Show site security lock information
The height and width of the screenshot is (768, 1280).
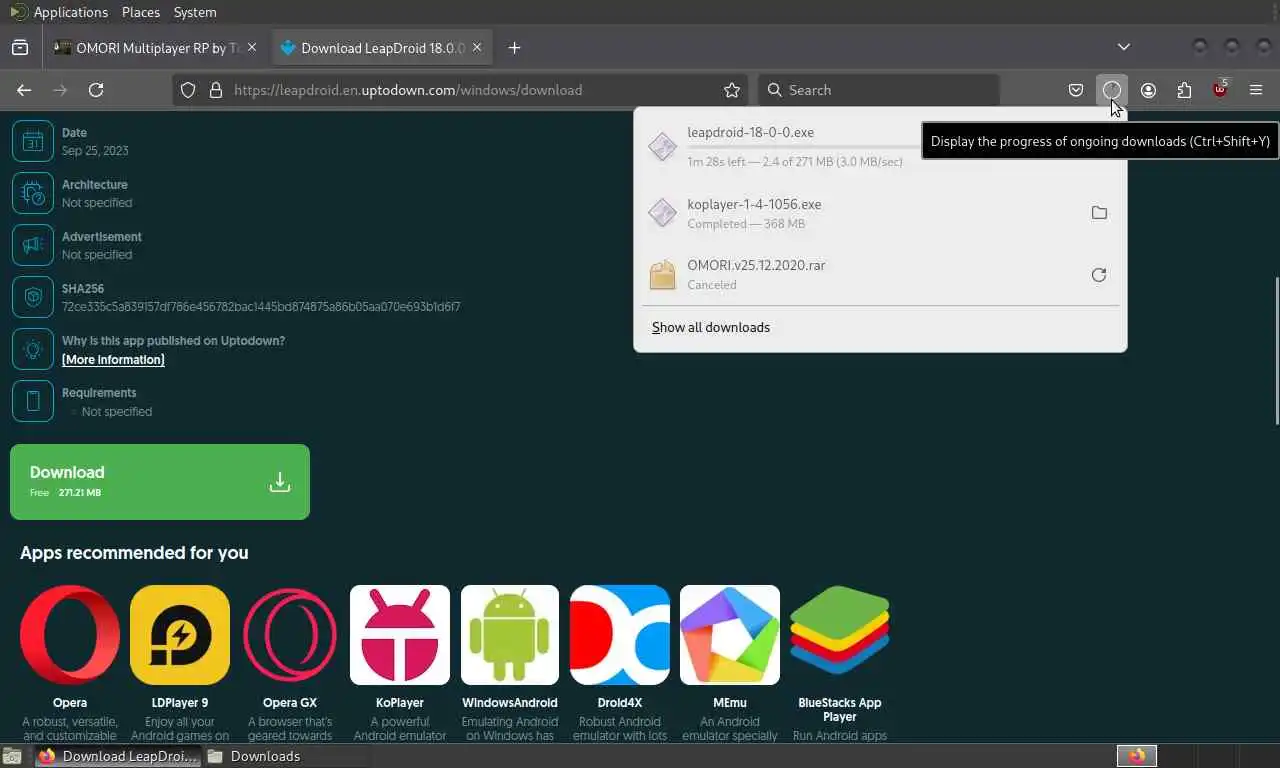point(215,90)
